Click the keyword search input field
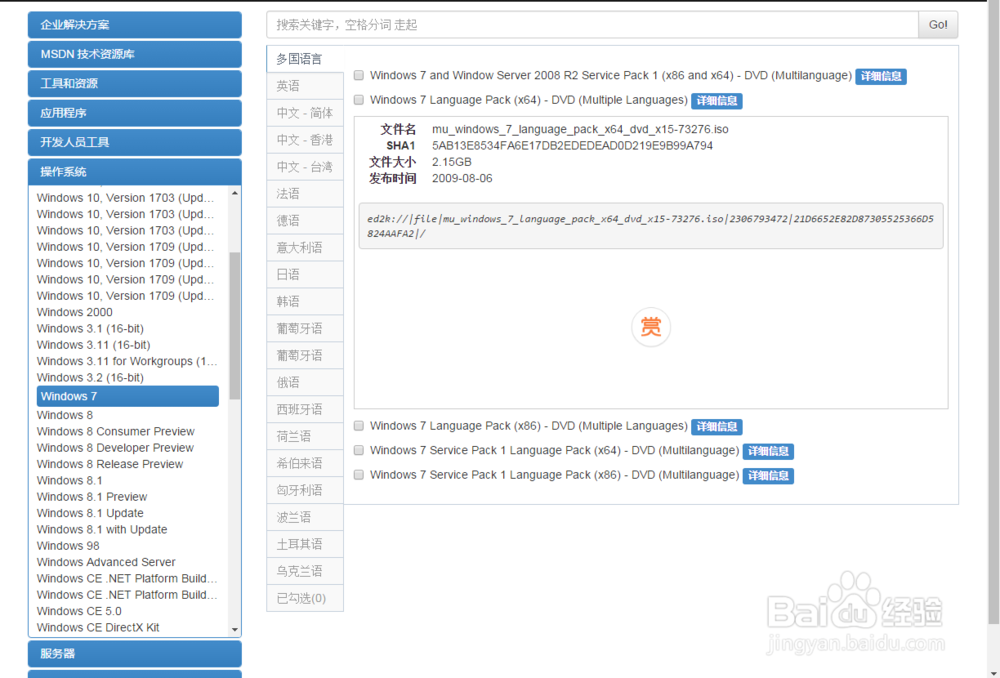The image size is (1000, 678). (x=592, y=25)
